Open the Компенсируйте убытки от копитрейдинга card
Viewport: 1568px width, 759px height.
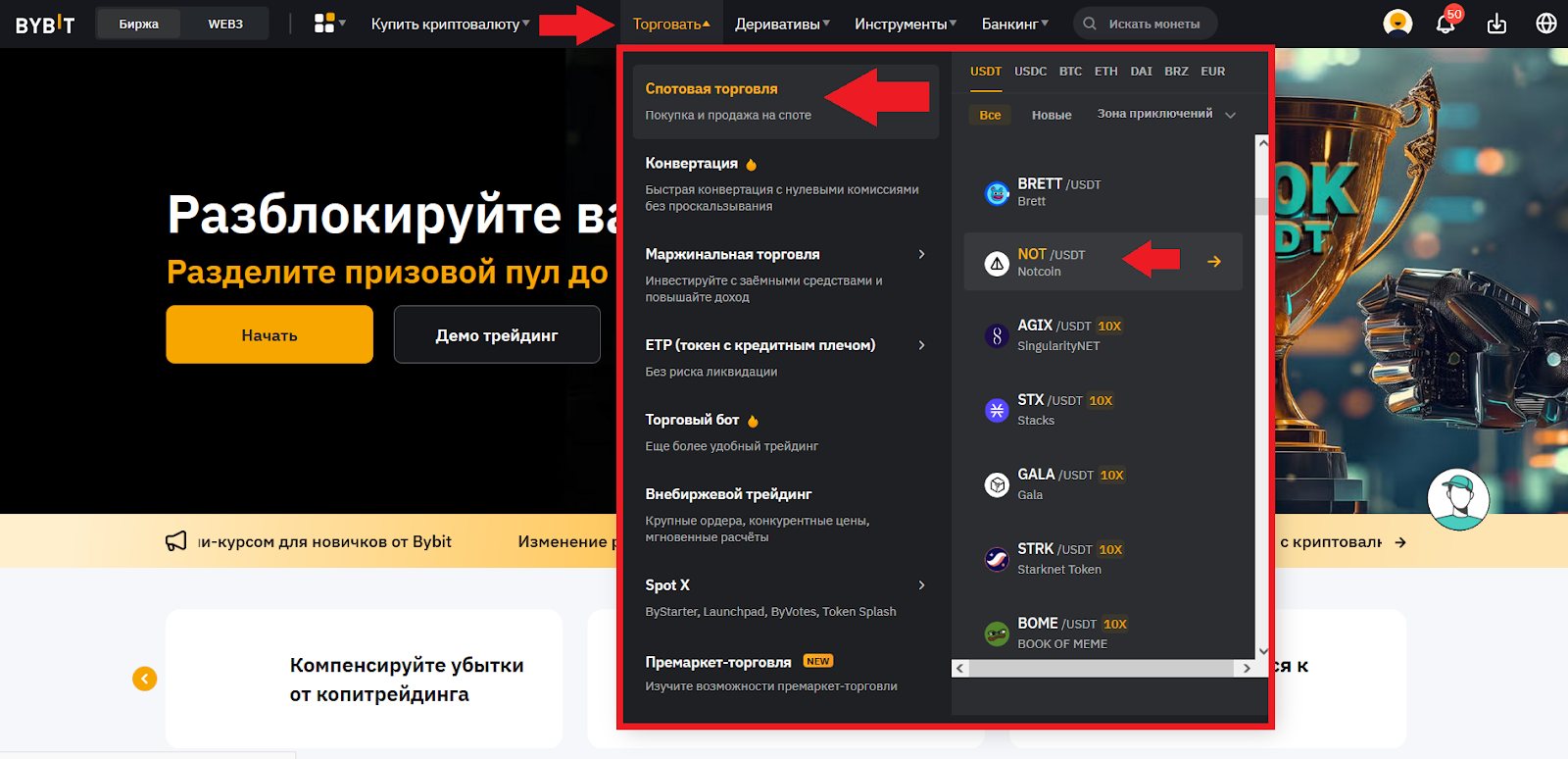click(364, 679)
